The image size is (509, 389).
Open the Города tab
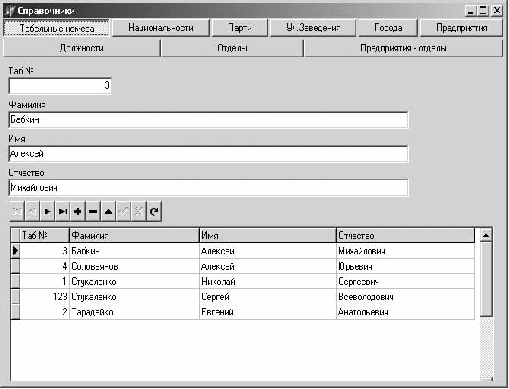[388, 28]
